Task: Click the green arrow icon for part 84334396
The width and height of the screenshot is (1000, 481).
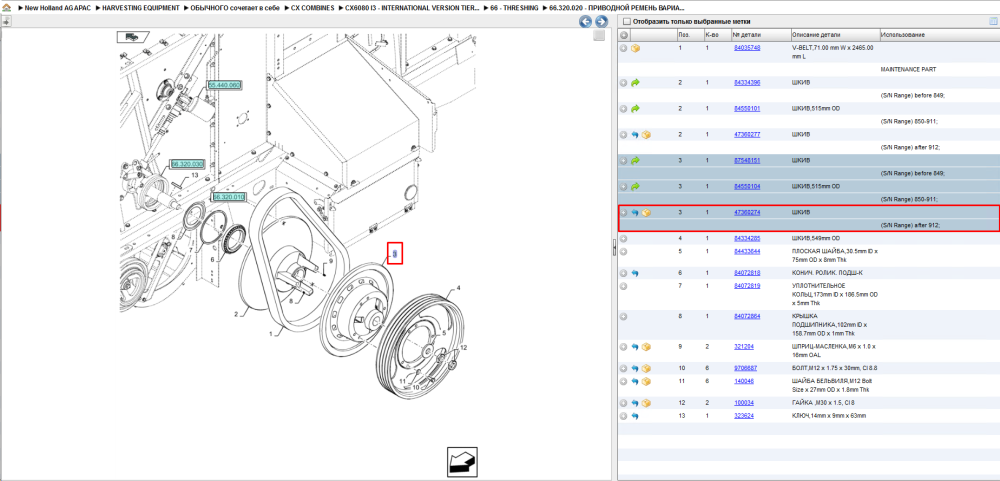Action: pos(635,83)
